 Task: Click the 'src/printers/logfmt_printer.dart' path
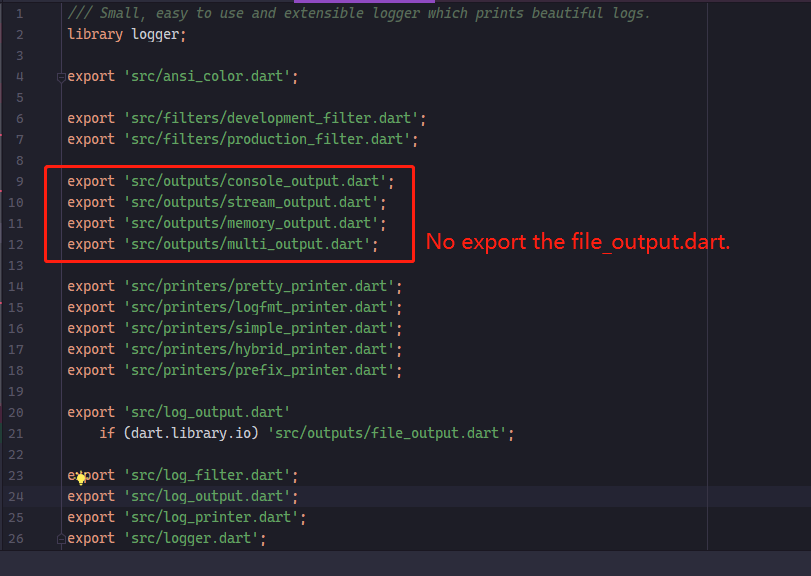point(259,308)
